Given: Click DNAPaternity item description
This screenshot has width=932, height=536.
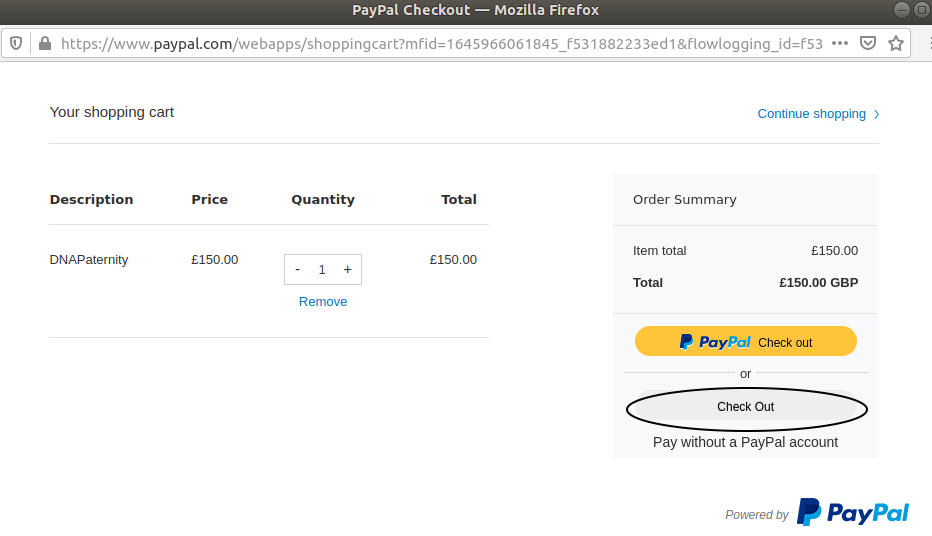Looking at the screenshot, I should [x=89, y=260].
